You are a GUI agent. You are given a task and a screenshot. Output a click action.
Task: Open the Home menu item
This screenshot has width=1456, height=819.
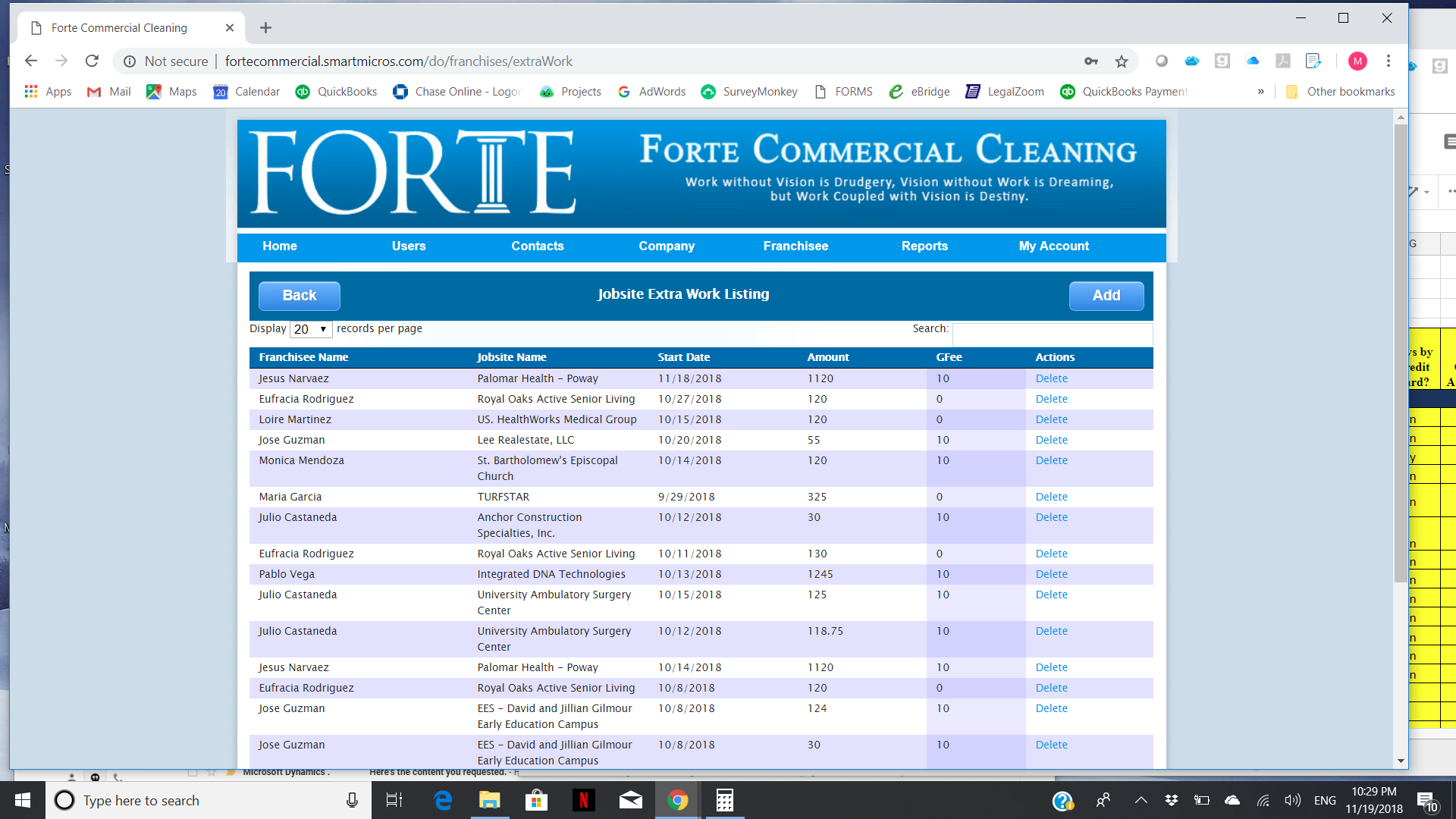point(280,246)
